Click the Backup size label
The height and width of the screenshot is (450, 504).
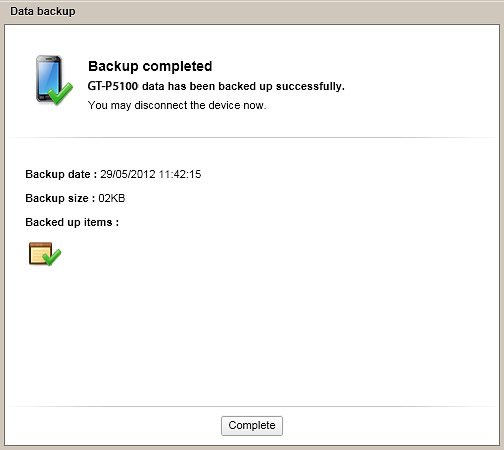click(x=60, y=198)
